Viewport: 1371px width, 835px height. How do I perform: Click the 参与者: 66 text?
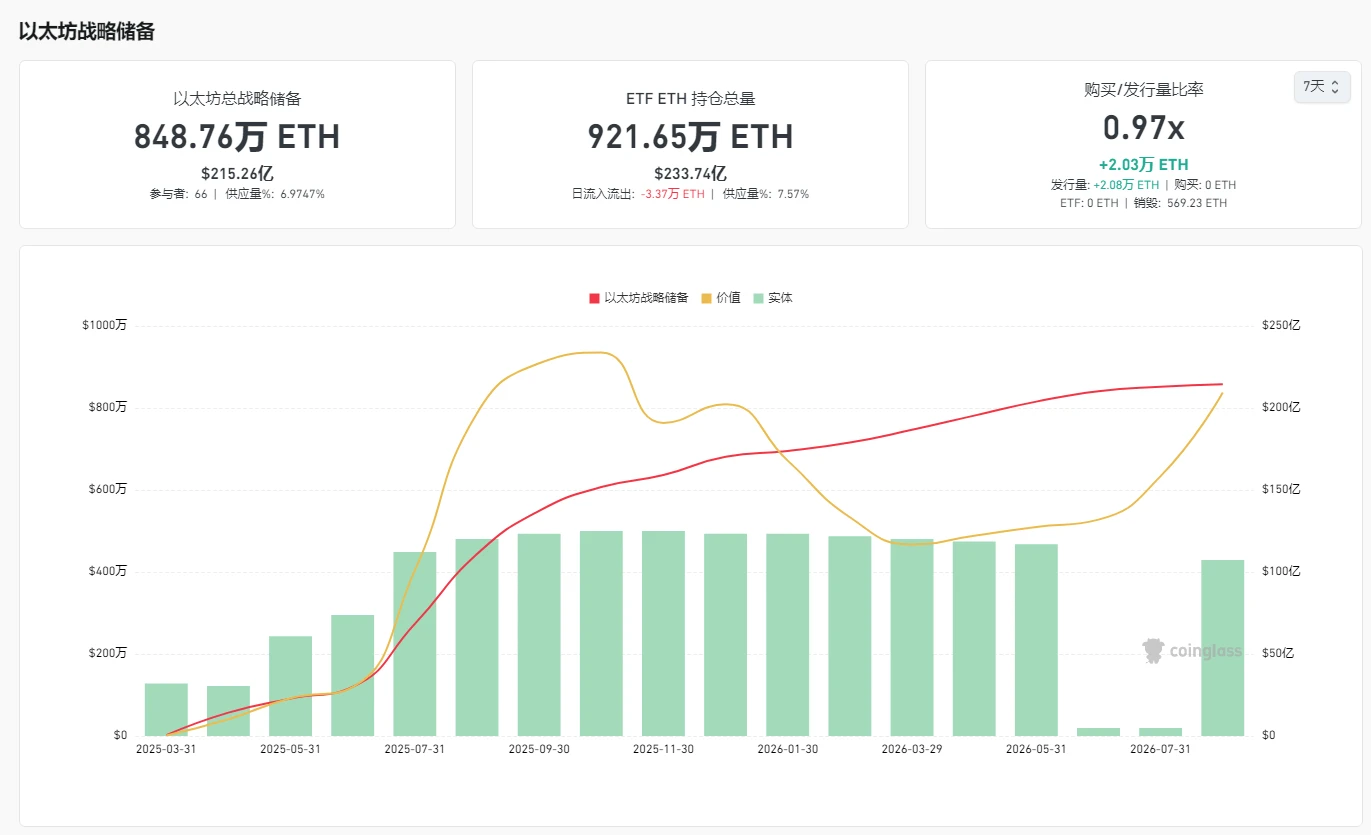point(179,194)
